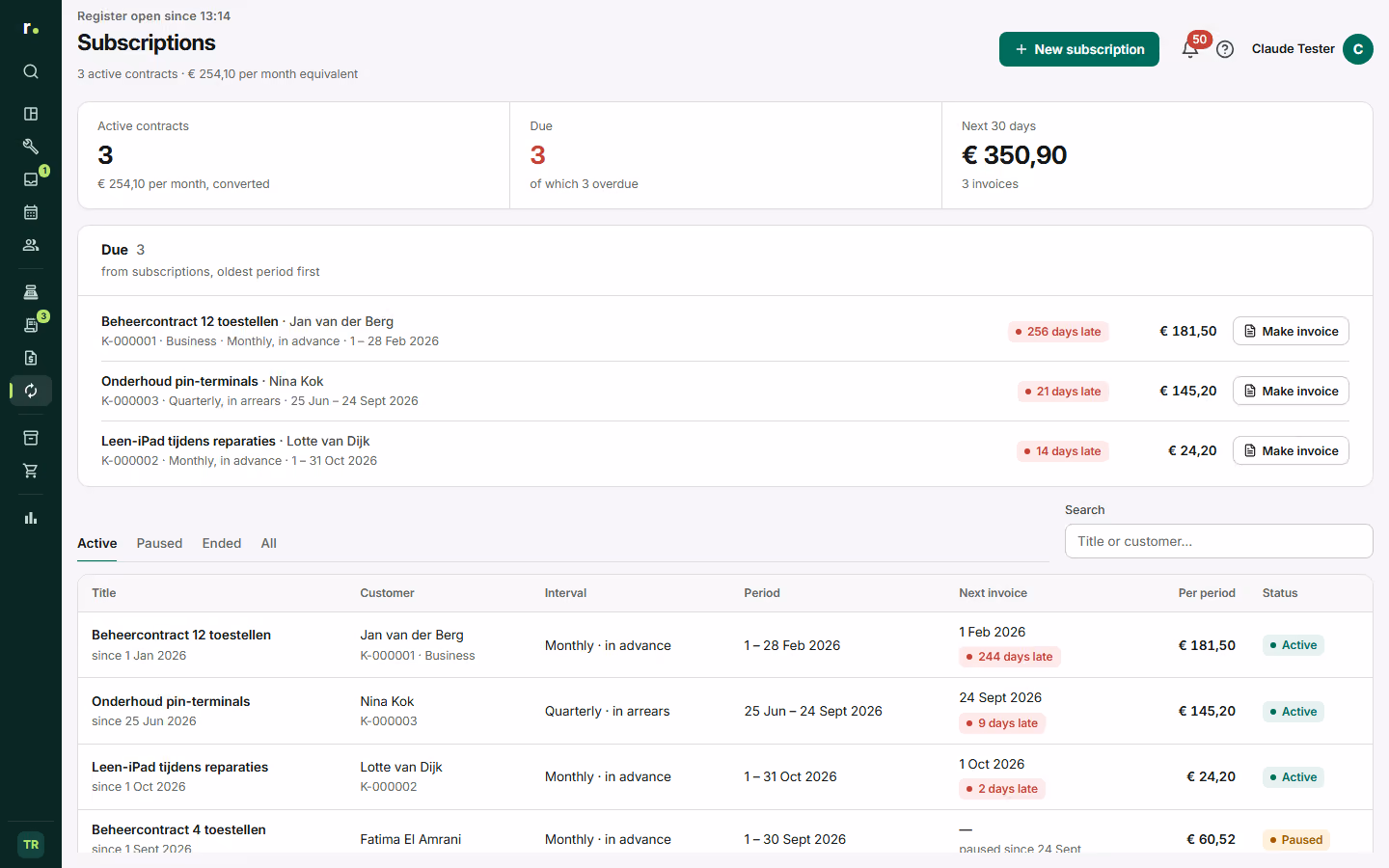Click the app logo at sidebar top

31,29
